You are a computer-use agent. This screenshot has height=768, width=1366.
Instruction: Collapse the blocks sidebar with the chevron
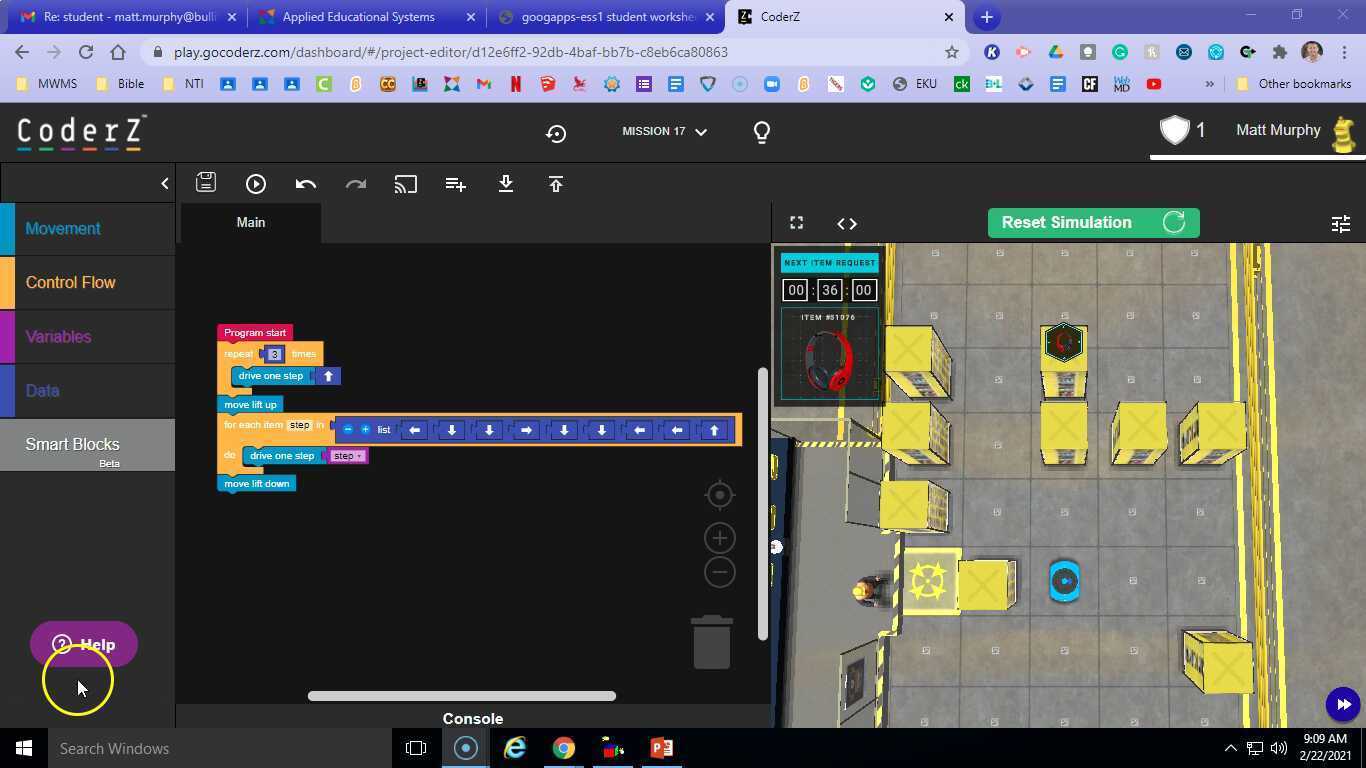(x=164, y=183)
